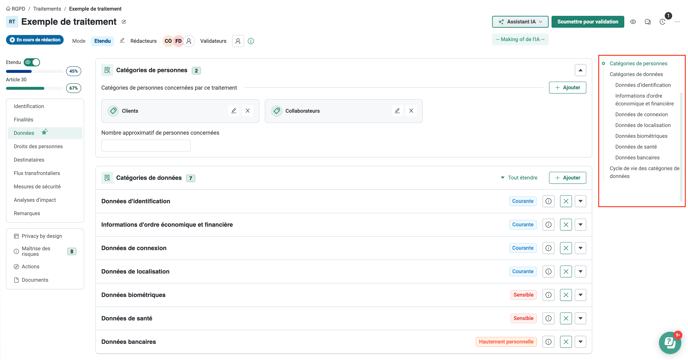Click the add rédacteur person avatar
688x360 pixels.
click(189, 41)
